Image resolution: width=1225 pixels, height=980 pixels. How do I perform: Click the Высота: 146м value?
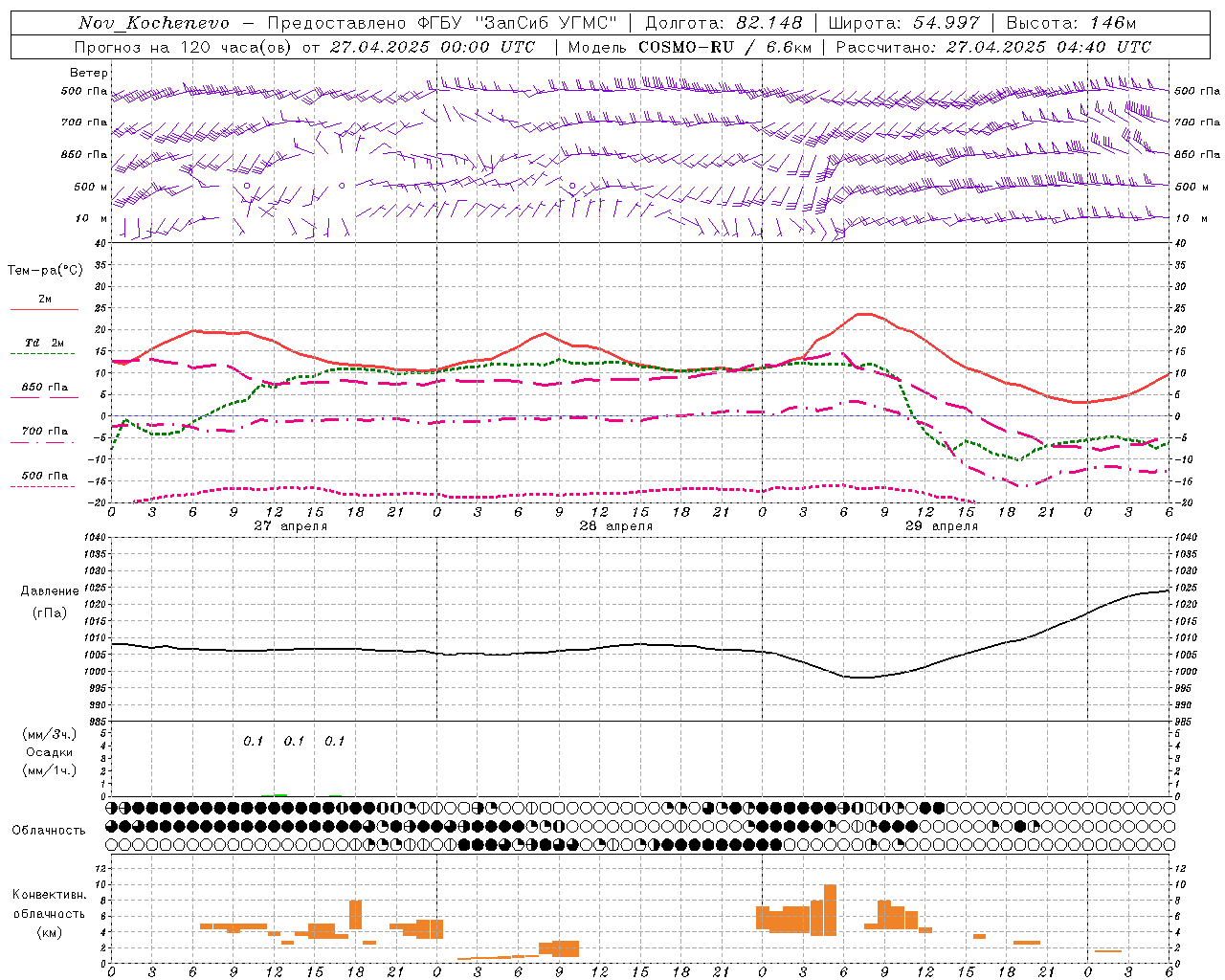[x=1071, y=23]
